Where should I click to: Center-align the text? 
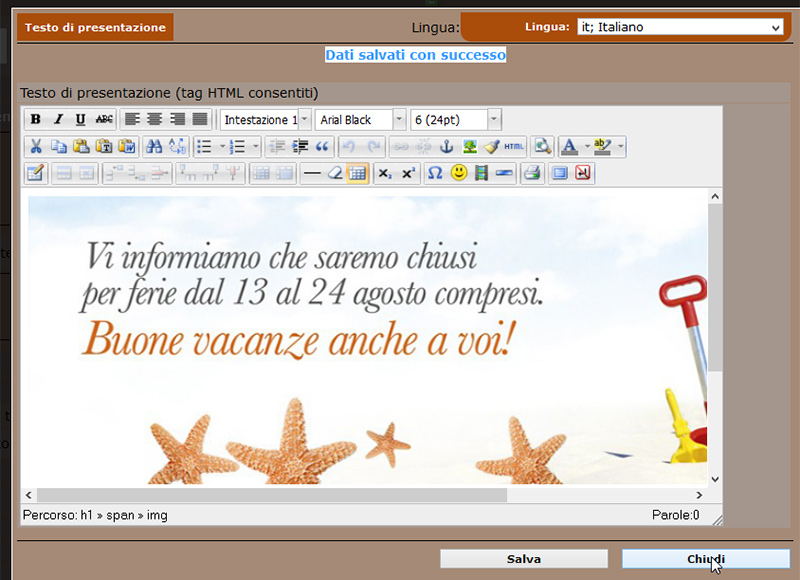coord(155,119)
